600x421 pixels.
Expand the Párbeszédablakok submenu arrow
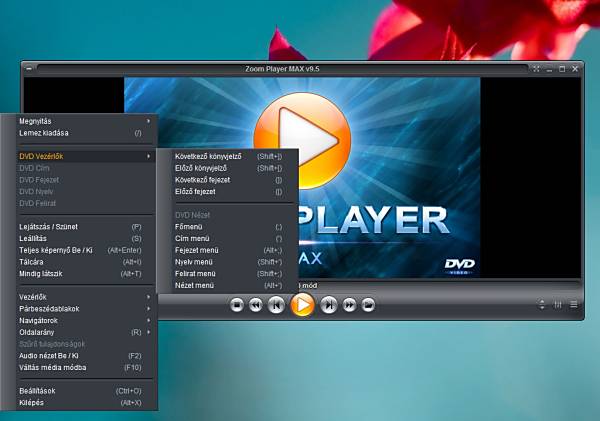coord(148,308)
